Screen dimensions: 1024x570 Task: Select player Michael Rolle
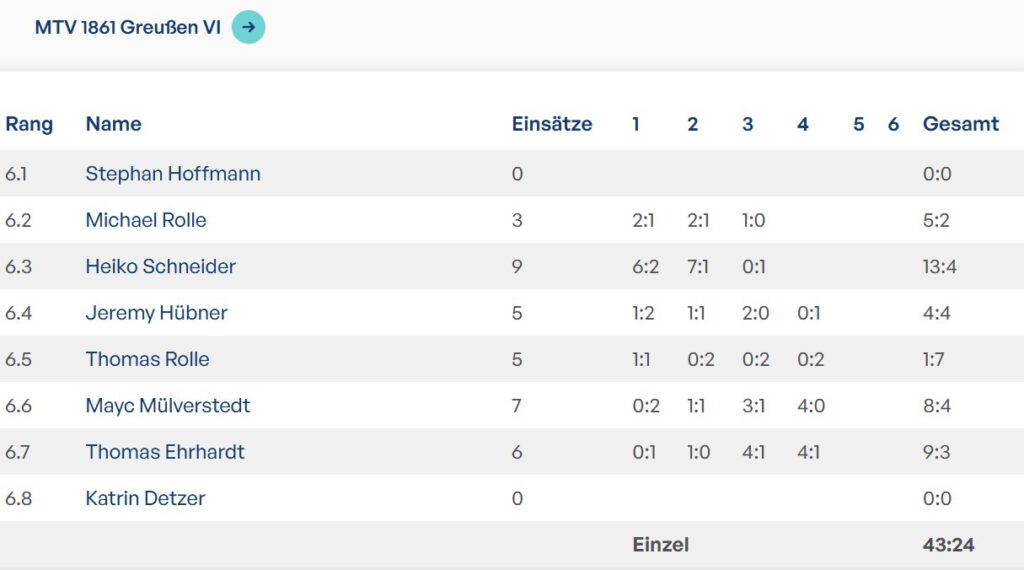(146, 220)
